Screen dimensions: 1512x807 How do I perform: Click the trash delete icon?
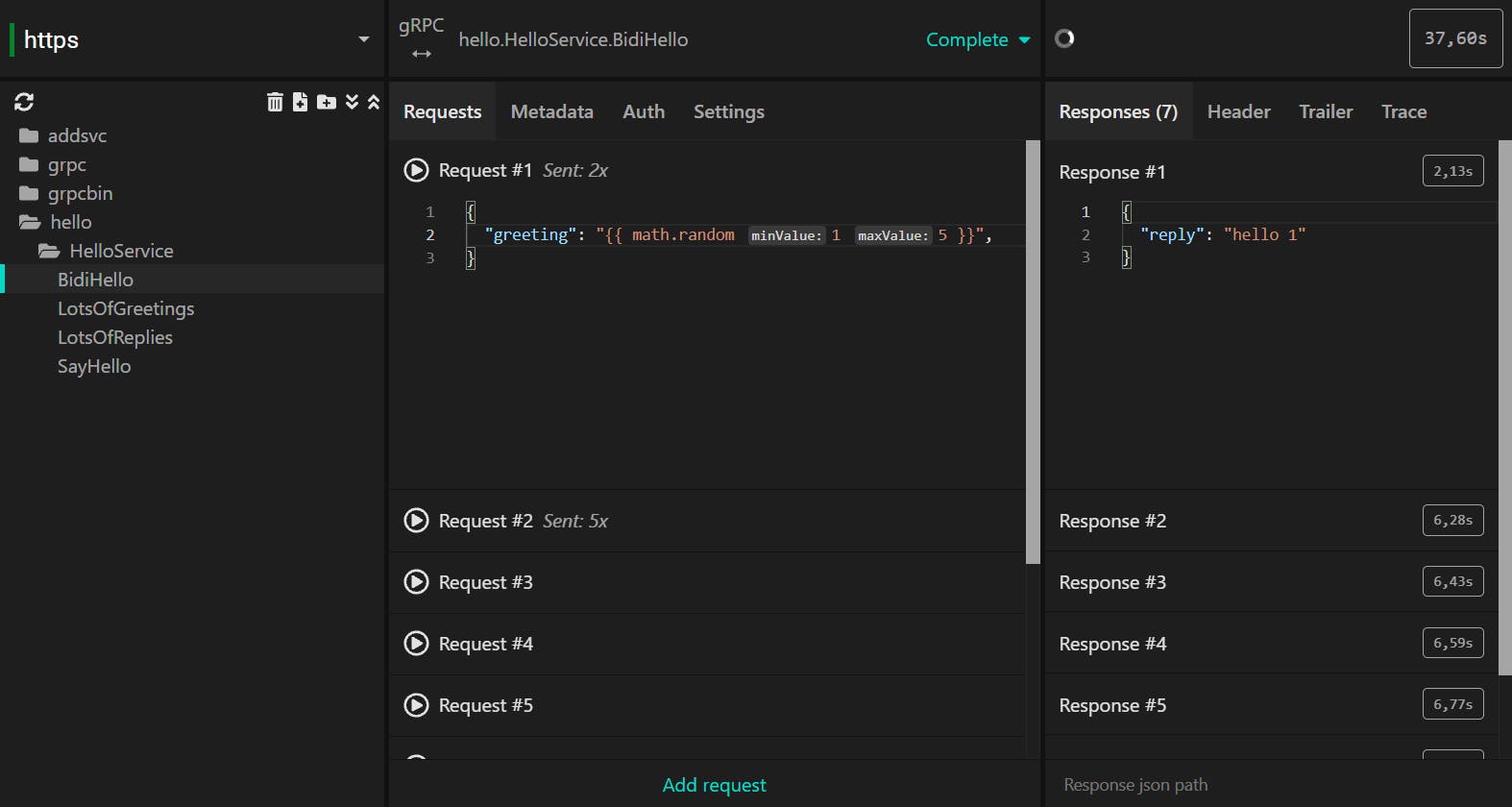275,102
